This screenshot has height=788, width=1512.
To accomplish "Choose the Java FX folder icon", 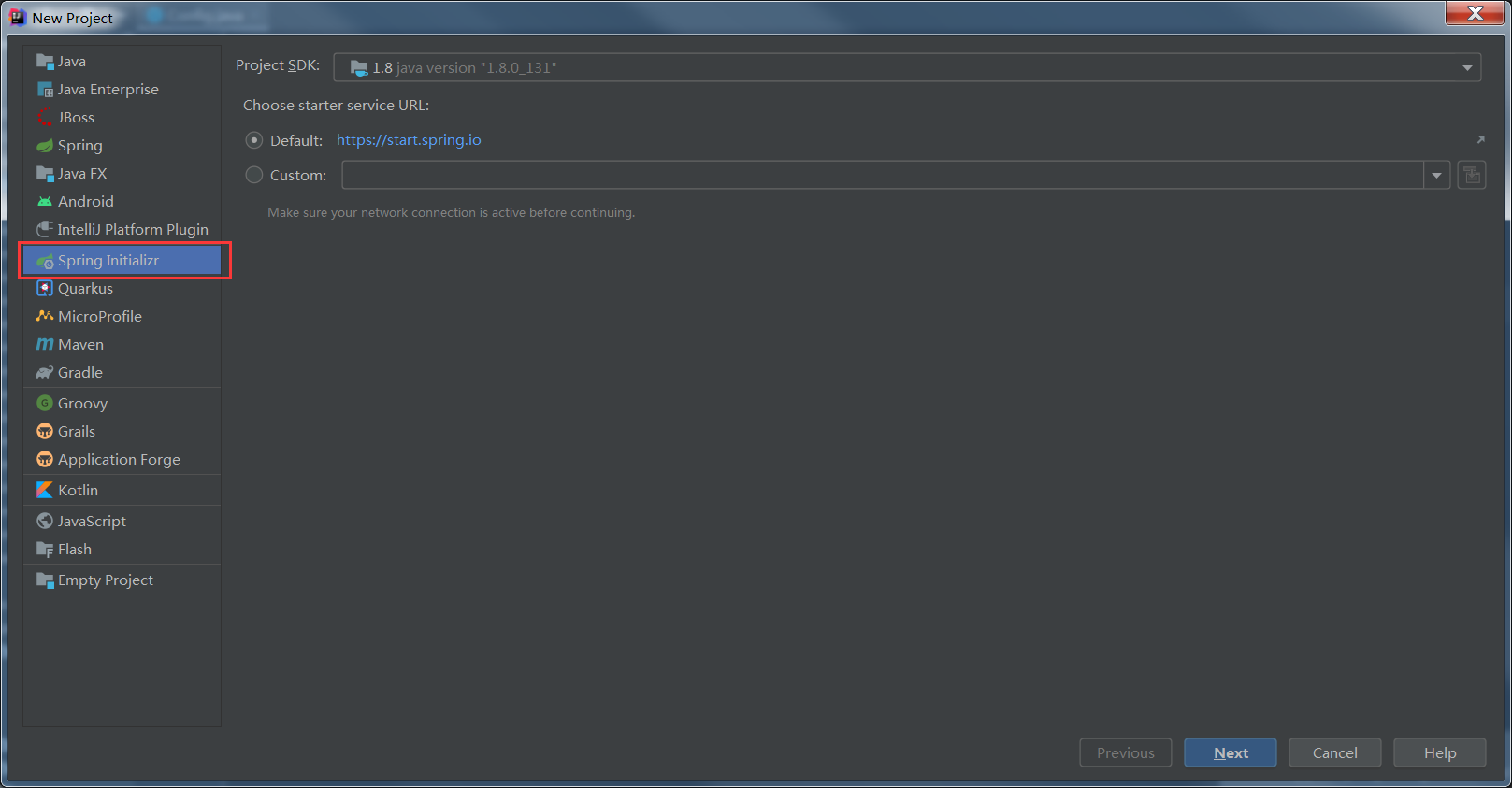I will click(x=45, y=174).
